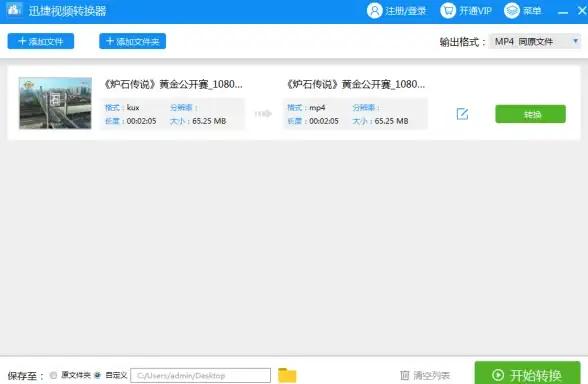Click the 开始转换 button

[527, 374]
